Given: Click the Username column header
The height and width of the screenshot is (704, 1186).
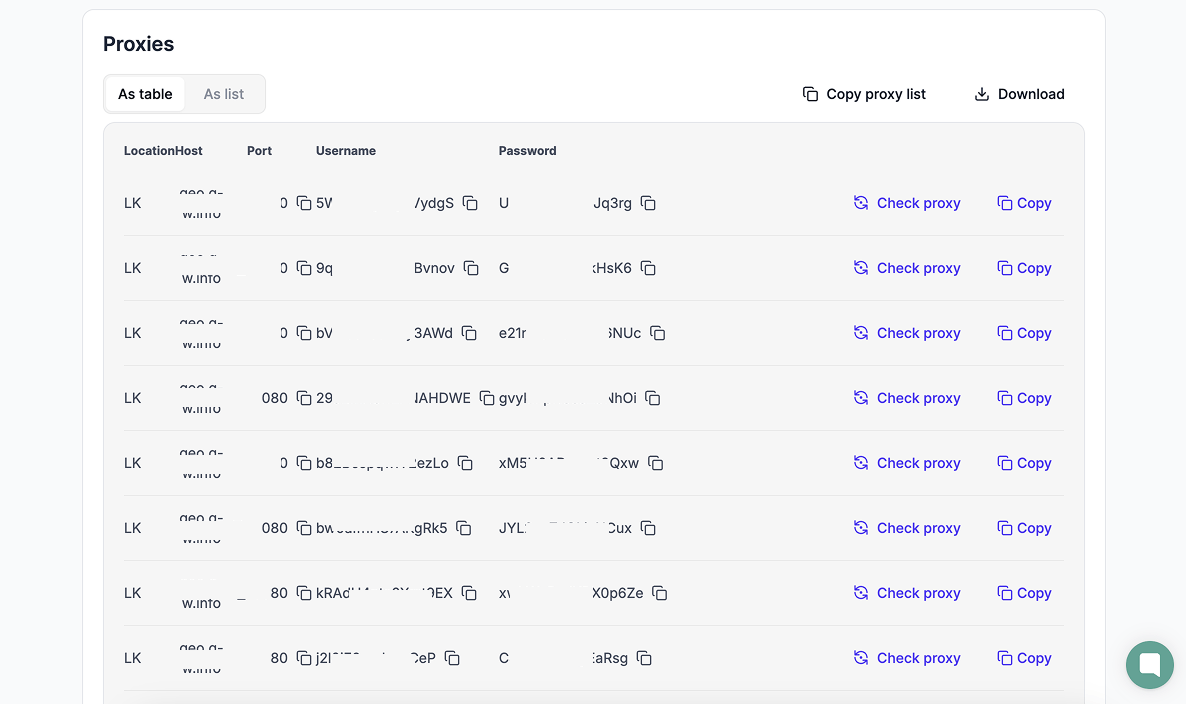Looking at the screenshot, I should click(x=346, y=151).
